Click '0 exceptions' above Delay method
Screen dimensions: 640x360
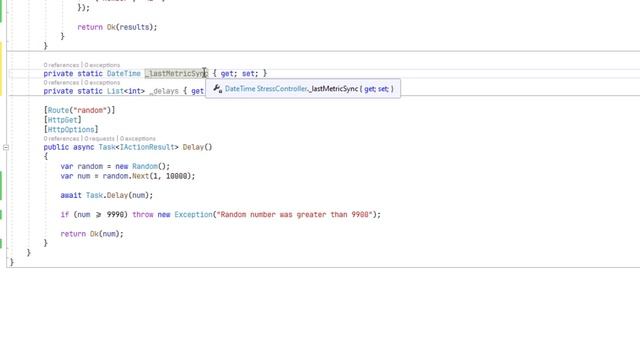(x=138, y=139)
